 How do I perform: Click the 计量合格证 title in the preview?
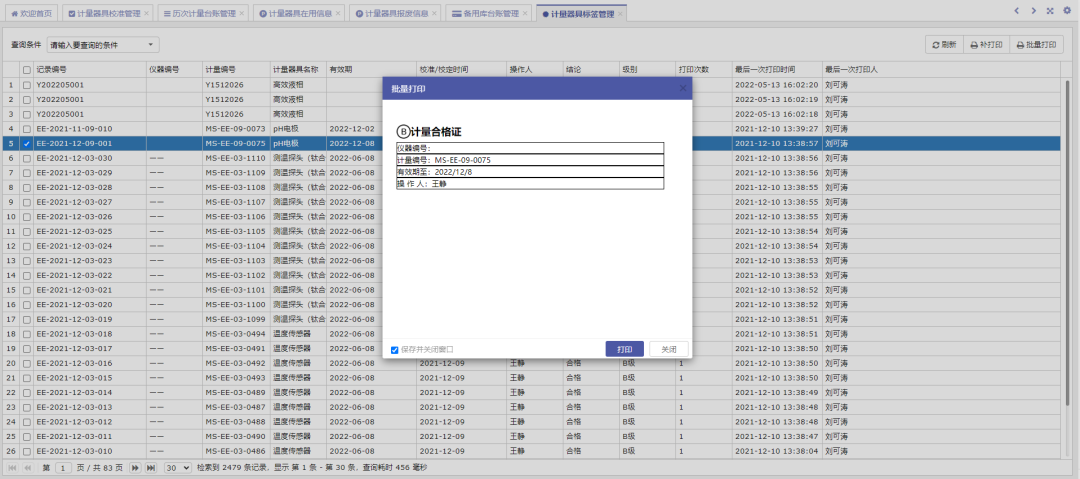(x=435, y=132)
